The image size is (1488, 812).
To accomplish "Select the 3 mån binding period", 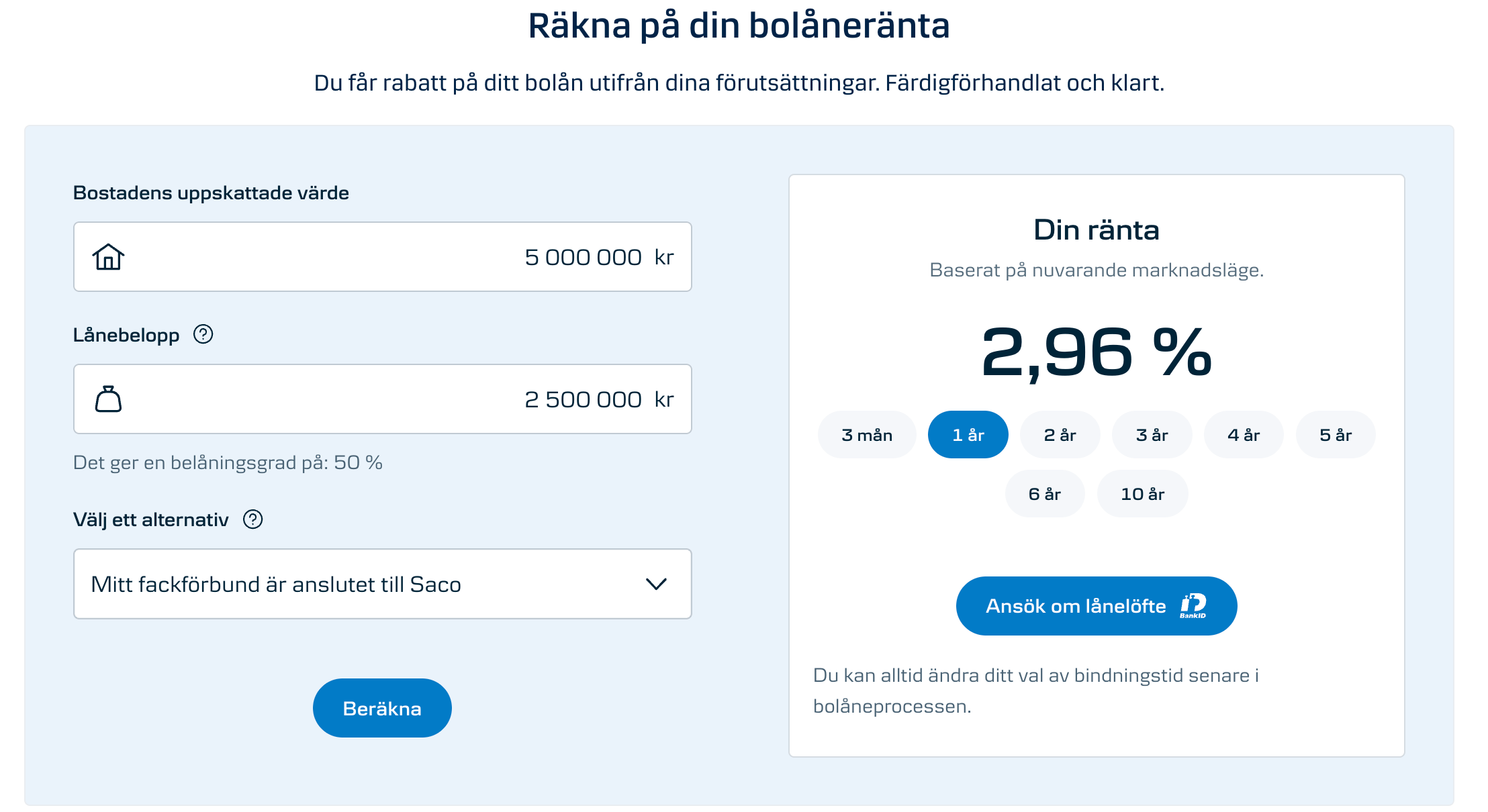I will 867,435.
